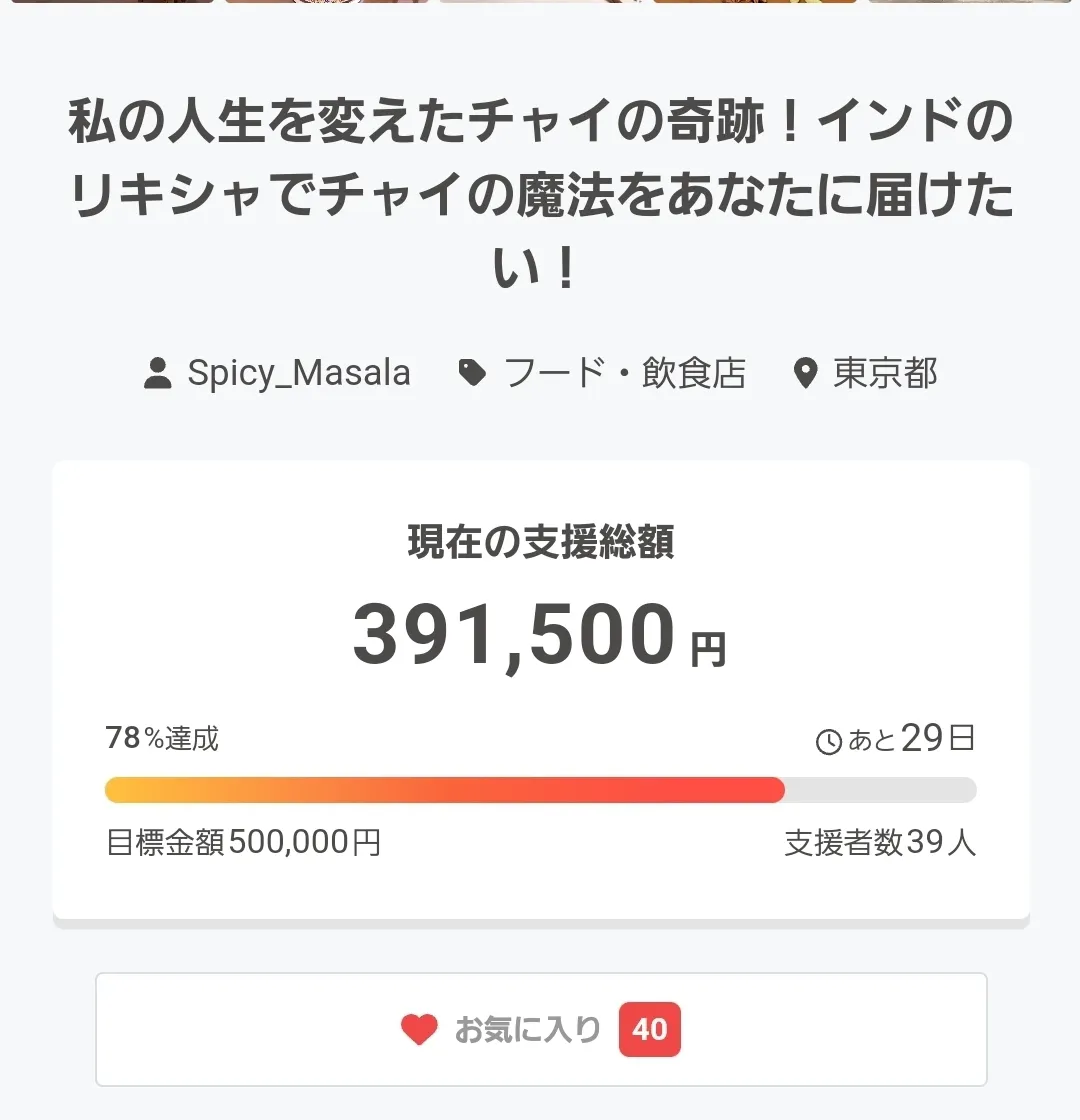1080x1120 pixels.
Task: Open the Spicy_Masala owner profile link
Action: 299,373
